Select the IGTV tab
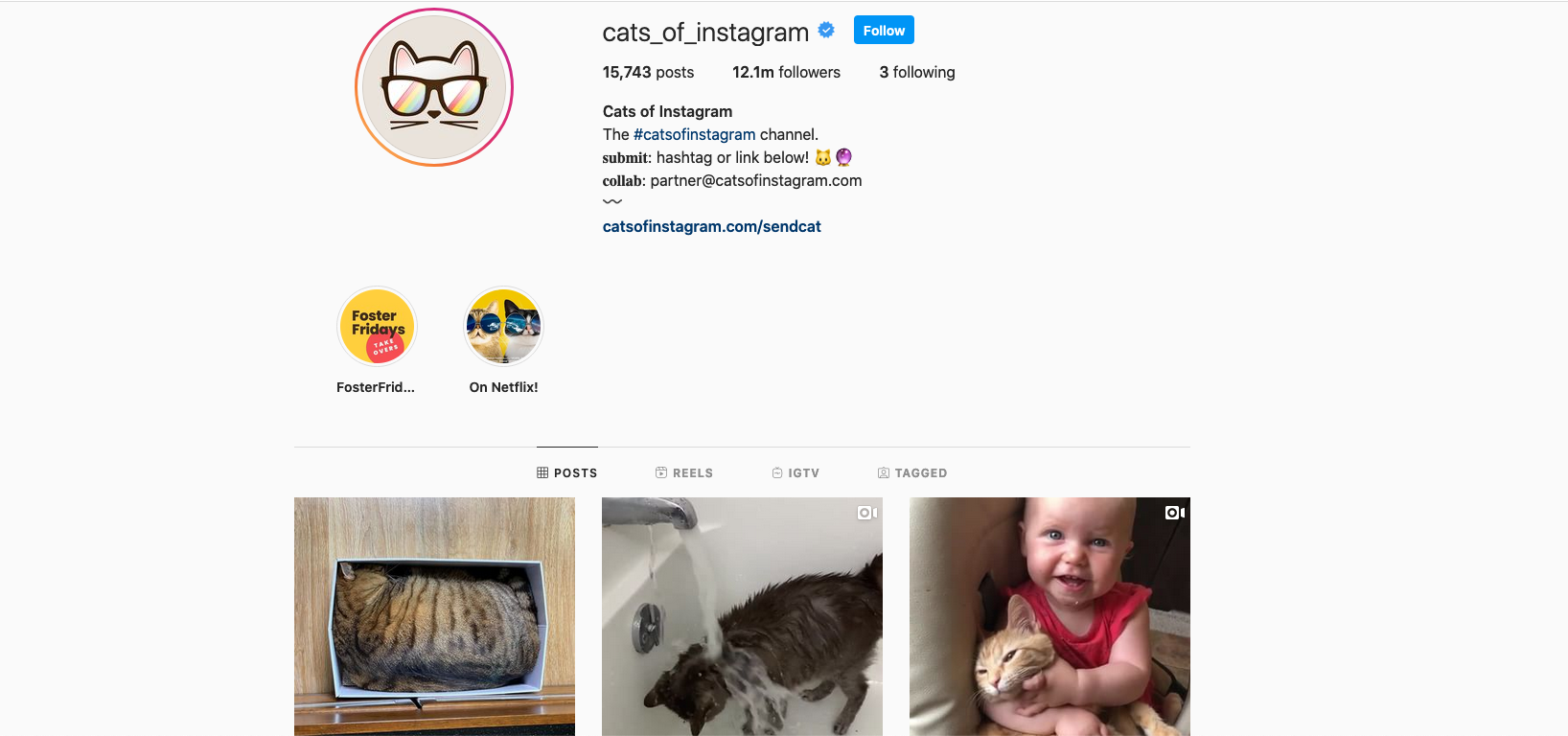 pos(796,472)
